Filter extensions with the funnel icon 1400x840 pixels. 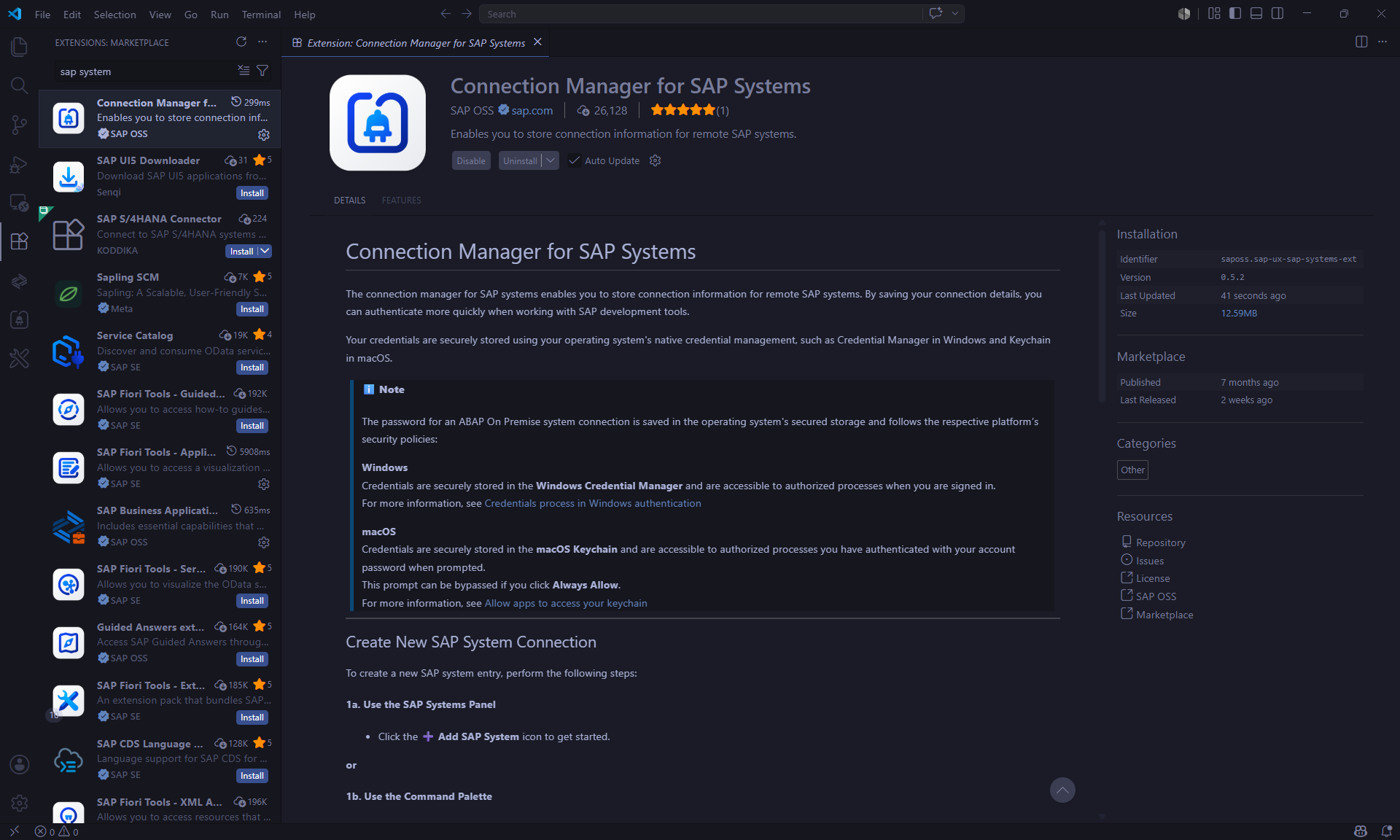pyautogui.click(x=262, y=71)
